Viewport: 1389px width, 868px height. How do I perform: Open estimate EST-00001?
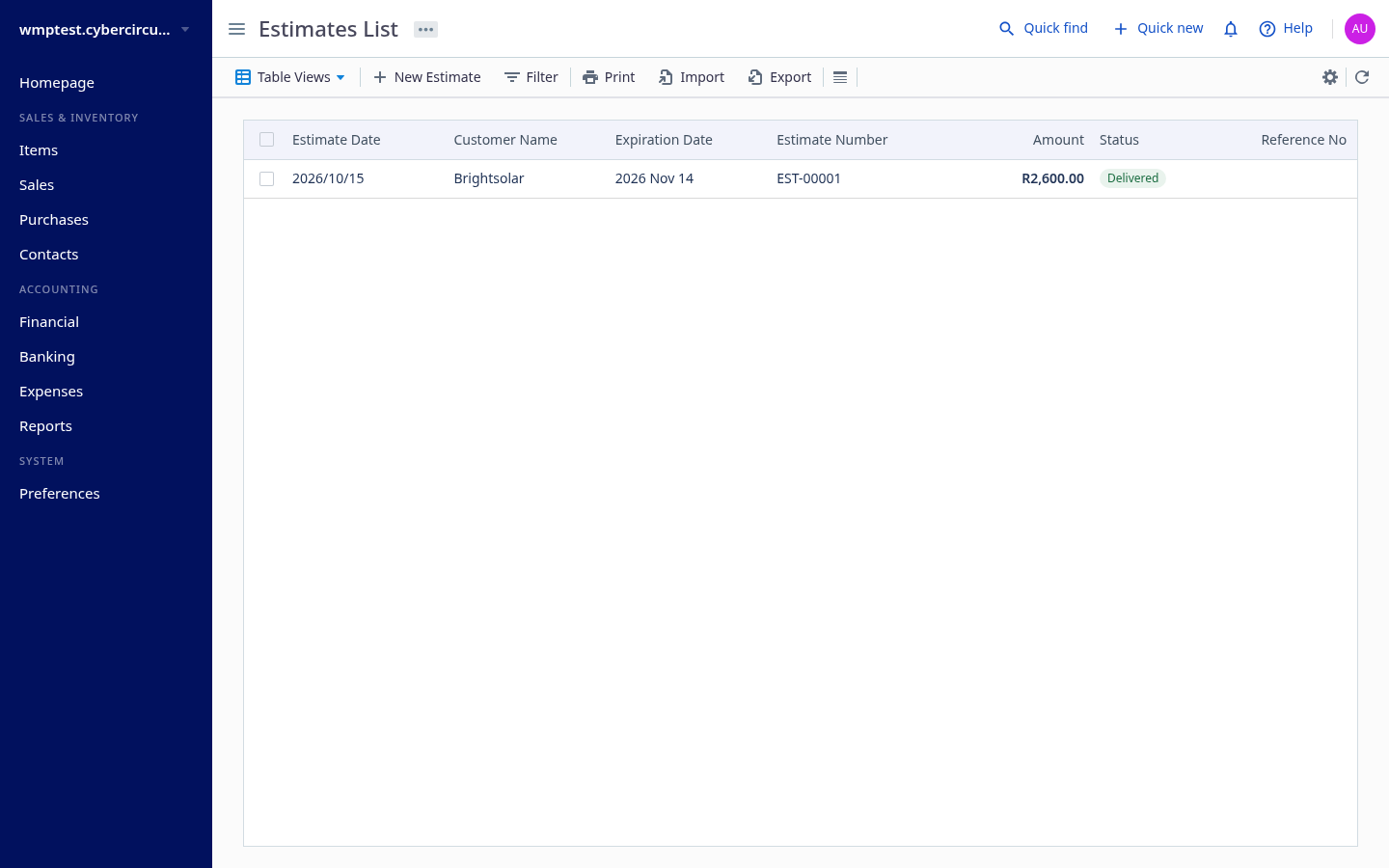coord(809,178)
